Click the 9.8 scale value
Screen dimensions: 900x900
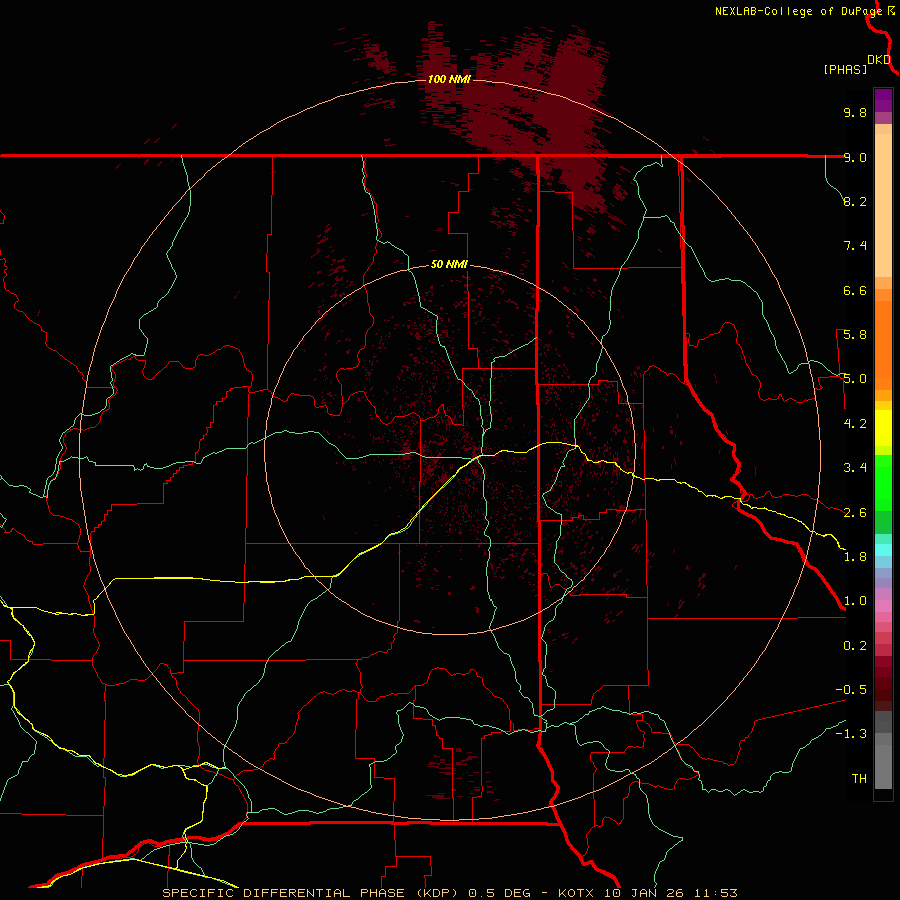855,112
